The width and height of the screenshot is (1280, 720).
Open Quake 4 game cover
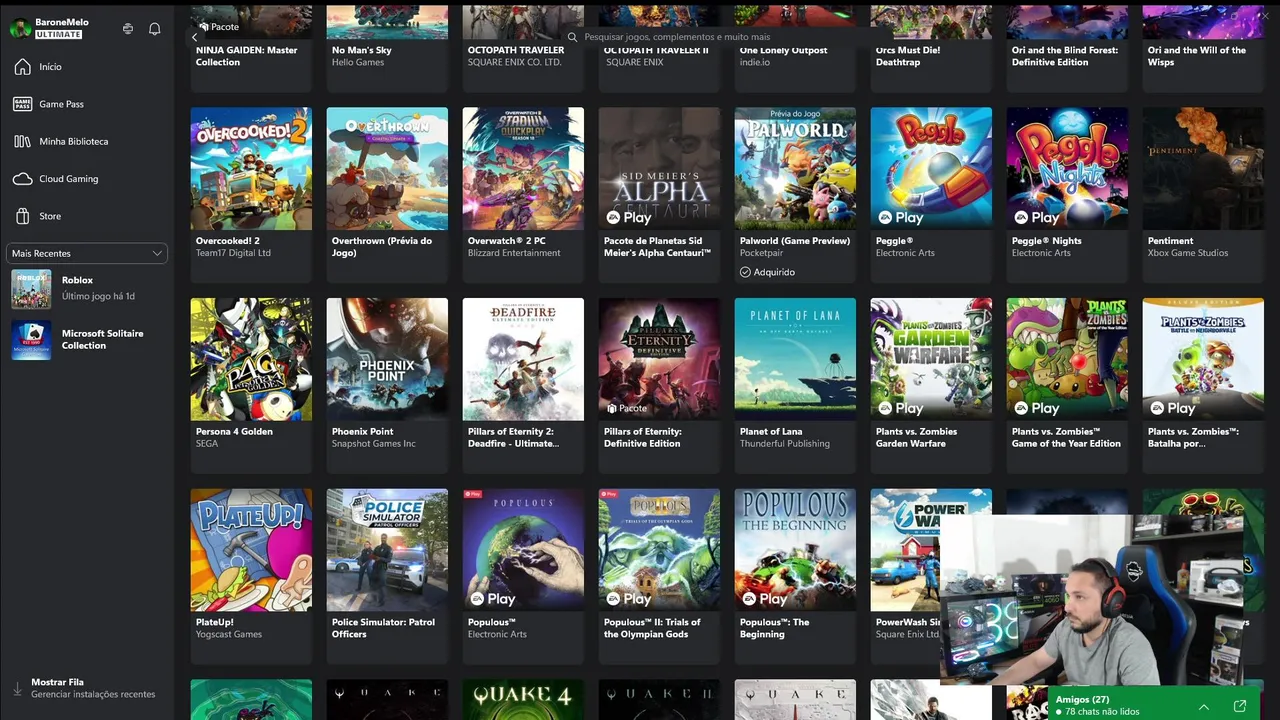tap(523, 700)
